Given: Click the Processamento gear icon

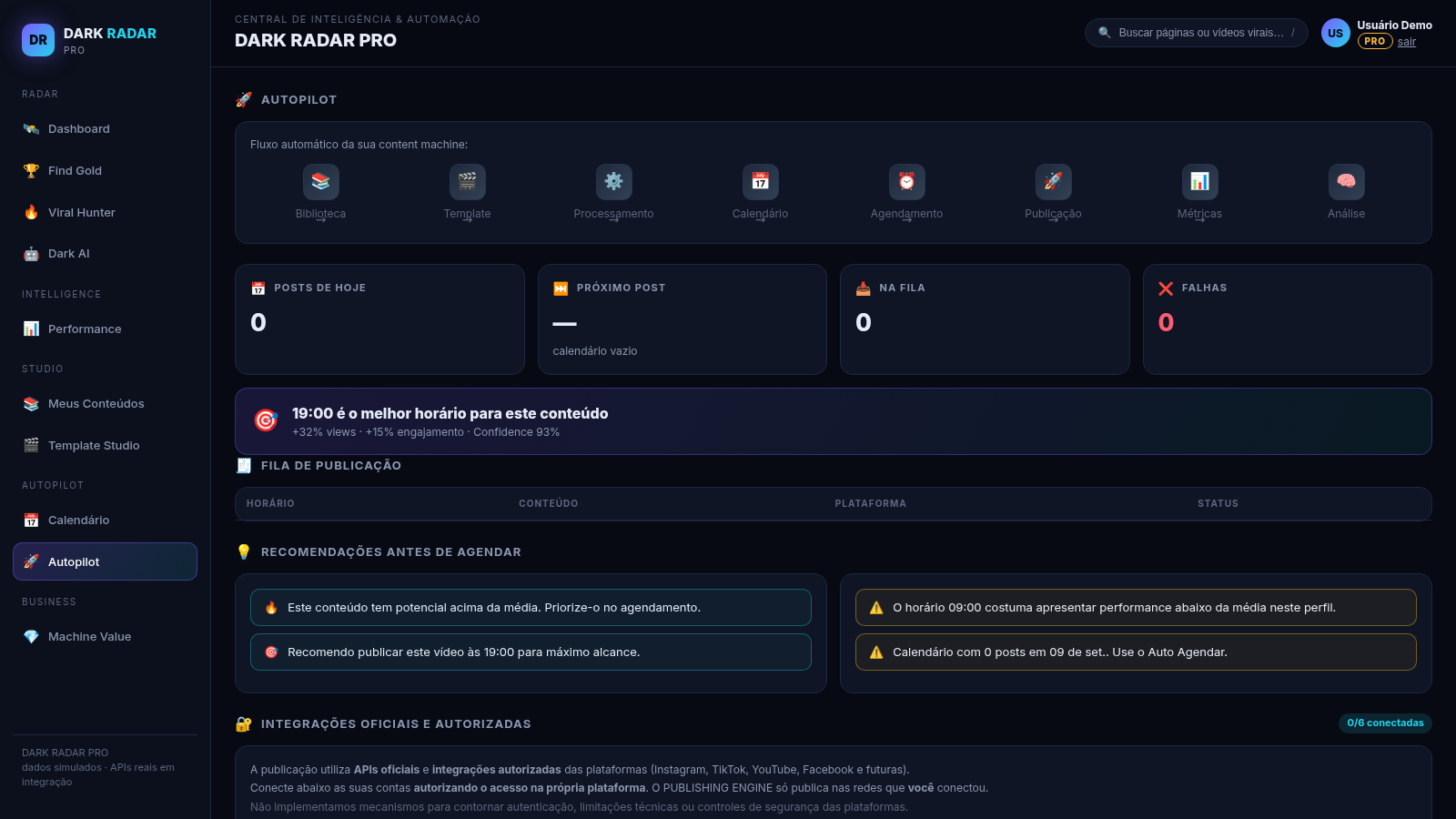Looking at the screenshot, I should tap(614, 181).
